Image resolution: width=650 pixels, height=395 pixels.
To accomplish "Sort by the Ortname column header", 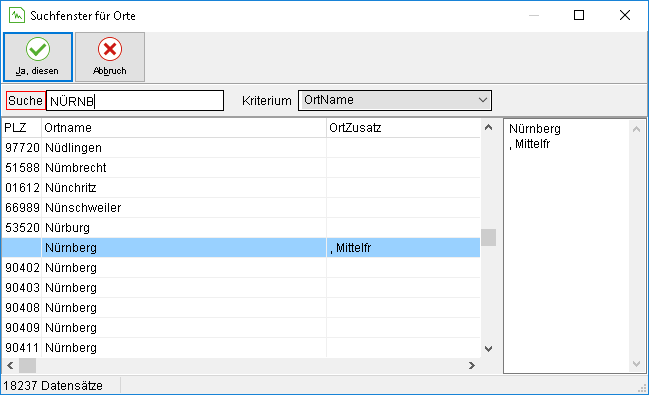I will click(184, 128).
